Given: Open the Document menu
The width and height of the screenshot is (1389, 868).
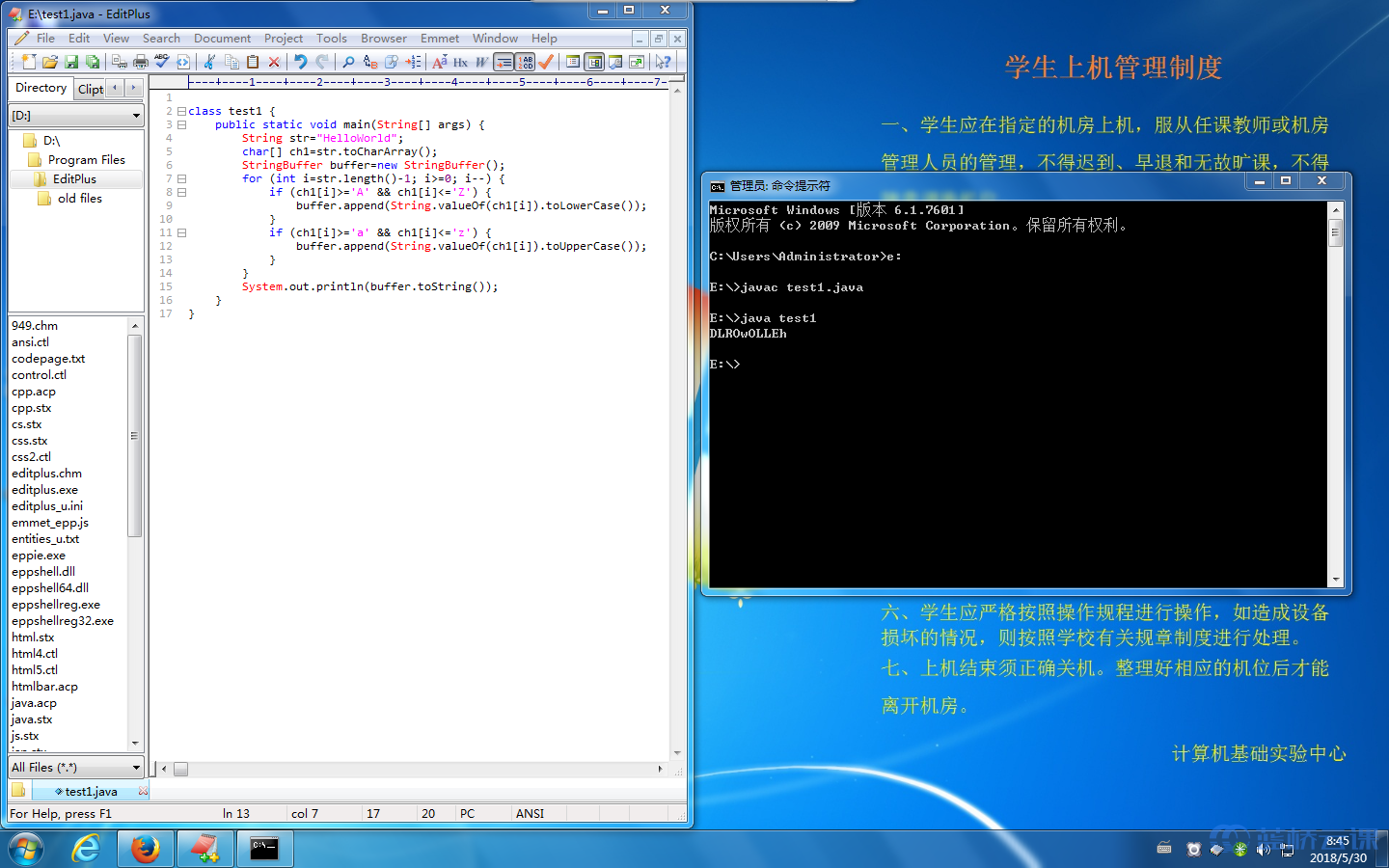Looking at the screenshot, I should click(x=222, y=39).
